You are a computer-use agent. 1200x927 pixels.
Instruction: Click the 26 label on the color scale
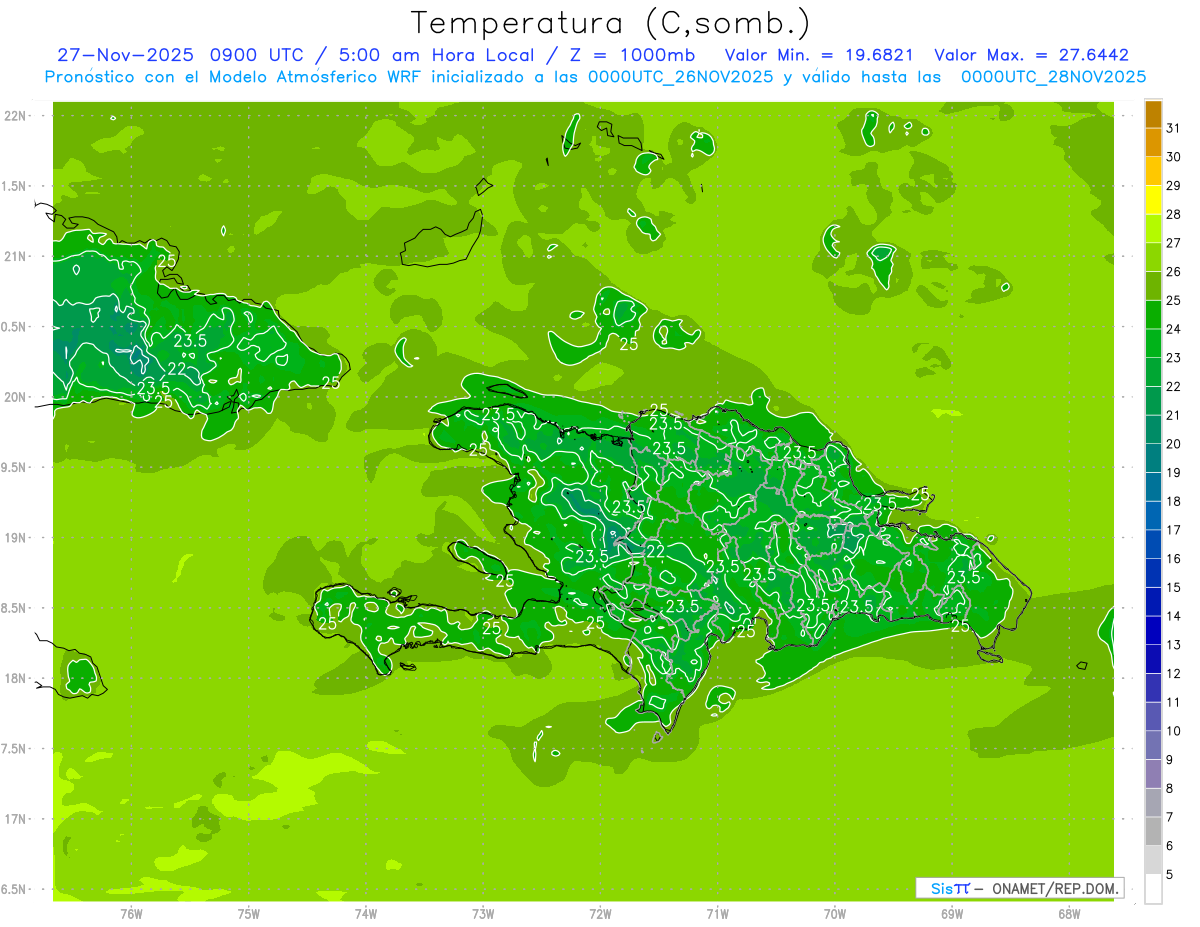[x=1173, y=271]
